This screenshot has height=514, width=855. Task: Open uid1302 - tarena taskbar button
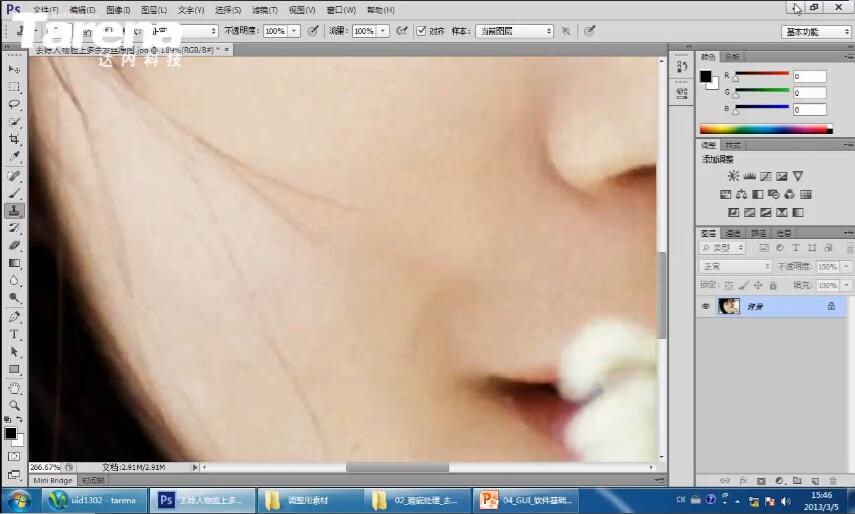pyautogui.click(x=94, y=500)
